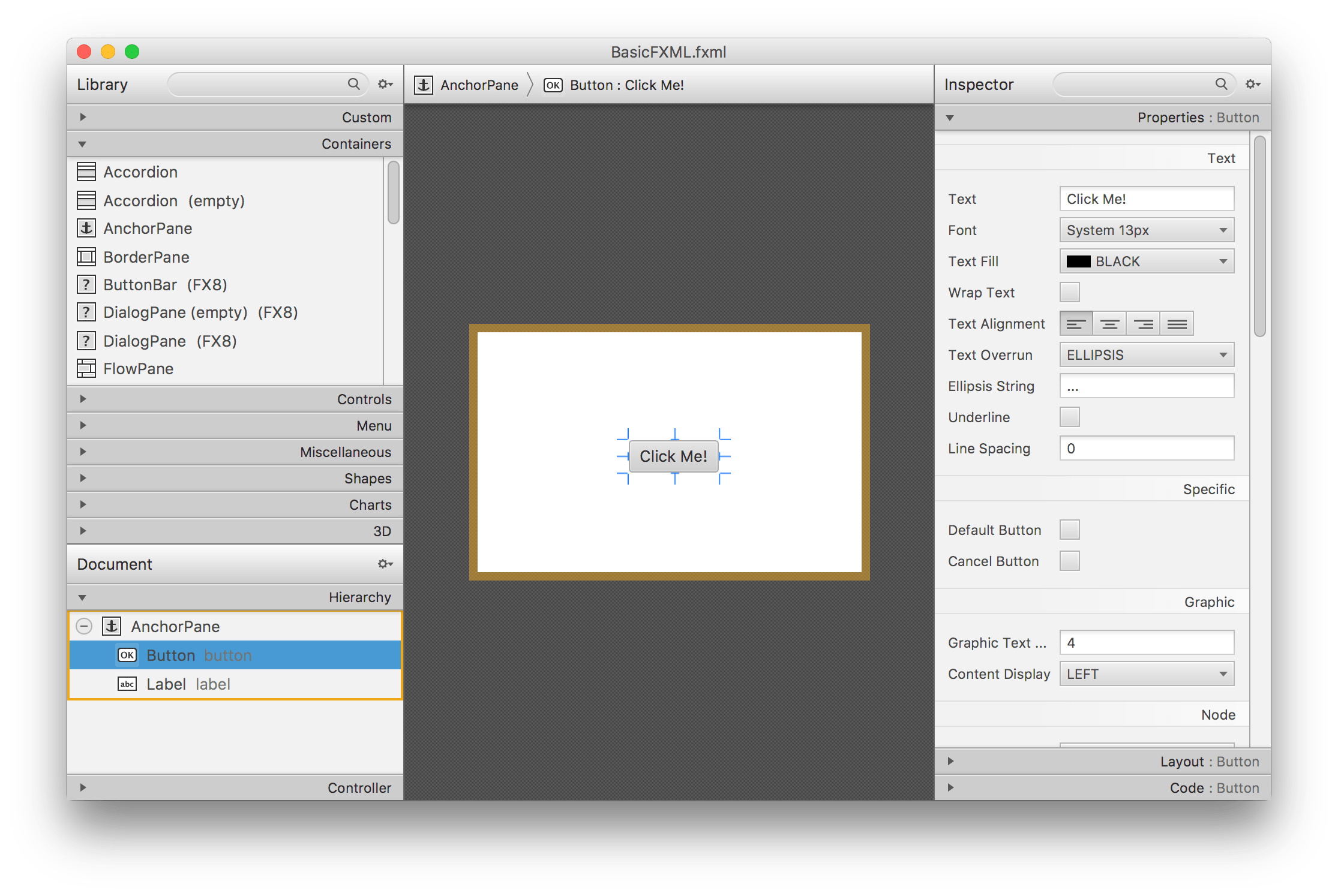
Task: Click the FlowPane container icon
Action: [86, 368]
